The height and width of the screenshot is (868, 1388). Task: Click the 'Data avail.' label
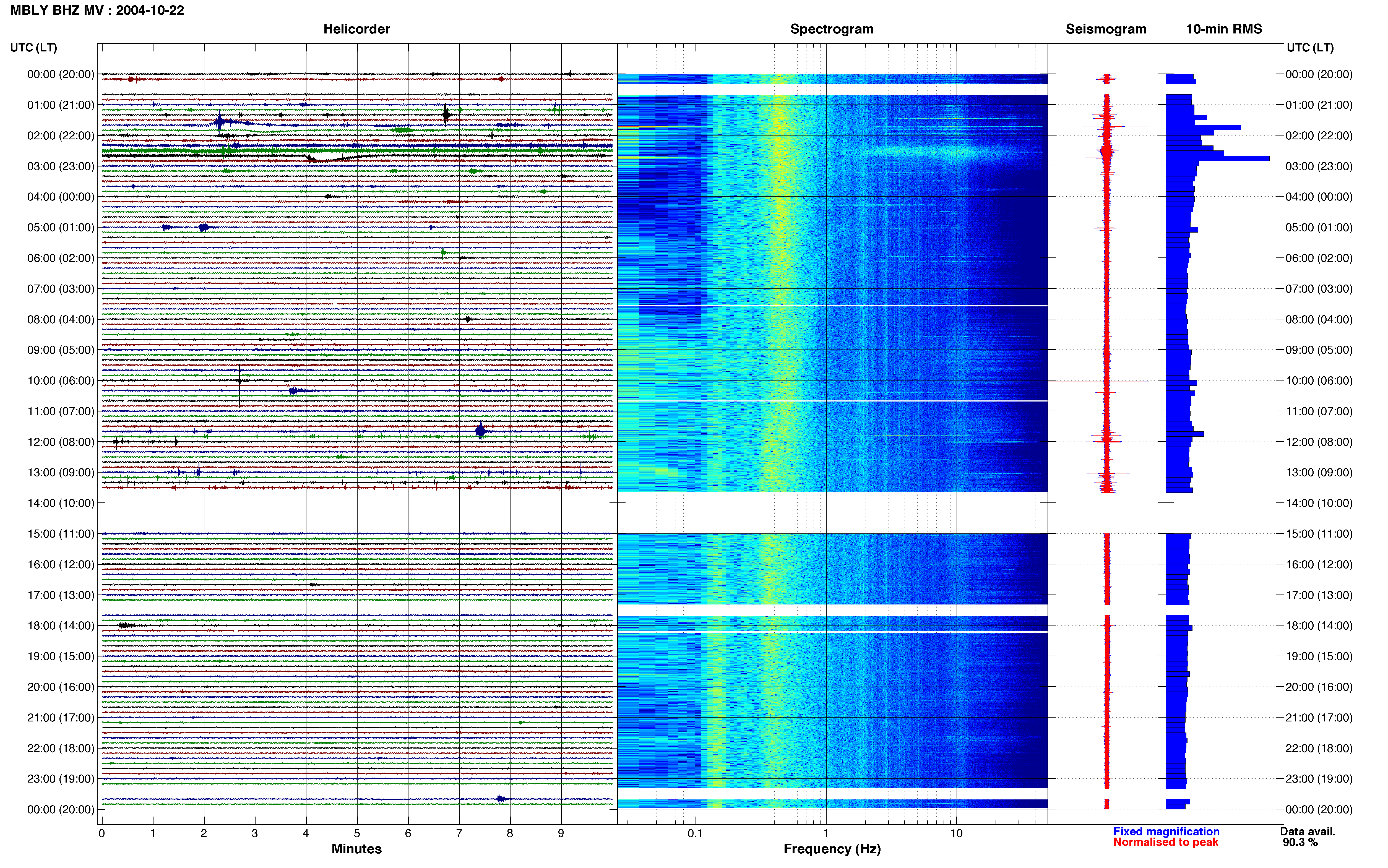click(x=1308, y=831)
